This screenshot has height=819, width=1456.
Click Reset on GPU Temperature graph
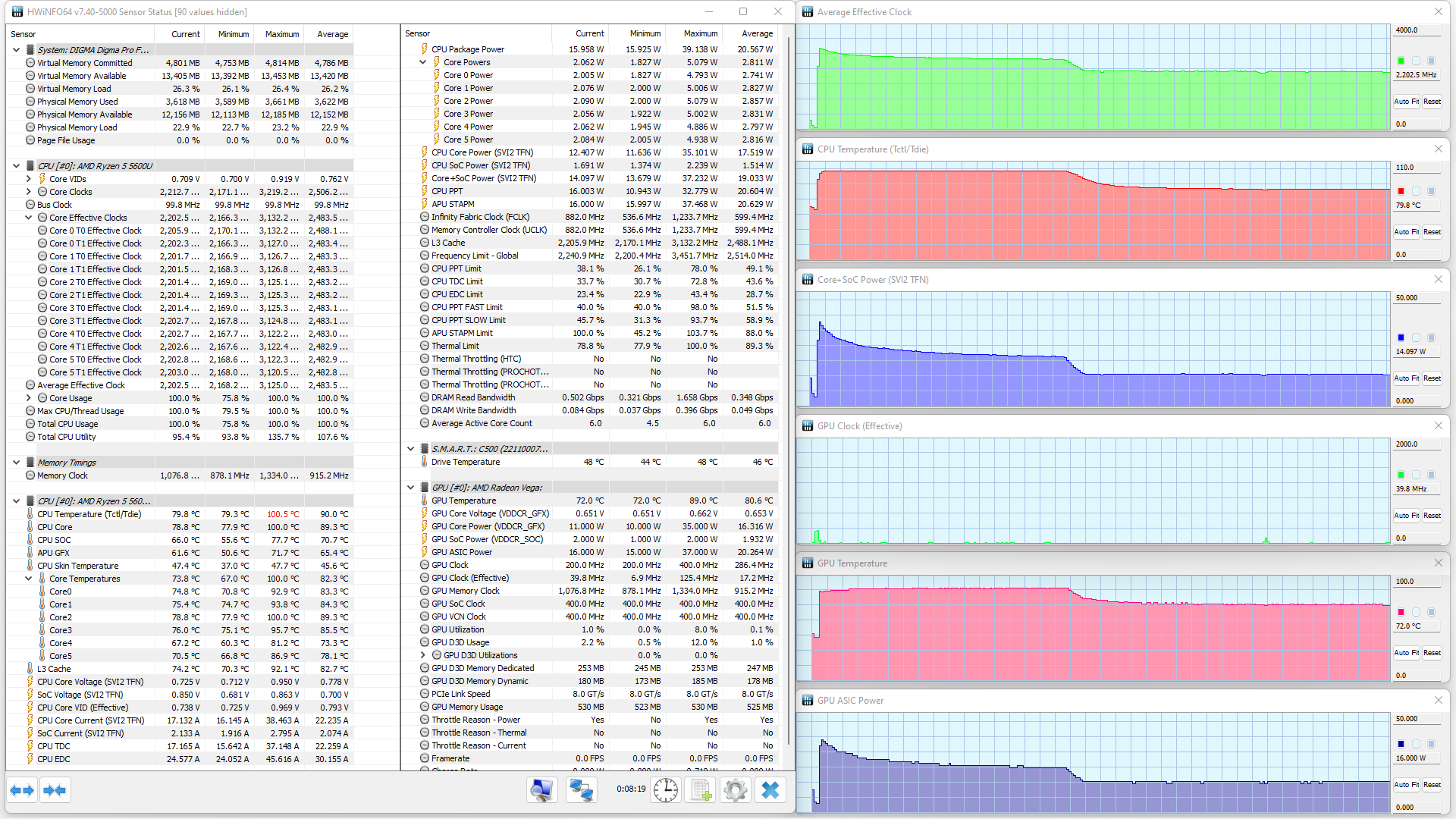coord(1432,653)
